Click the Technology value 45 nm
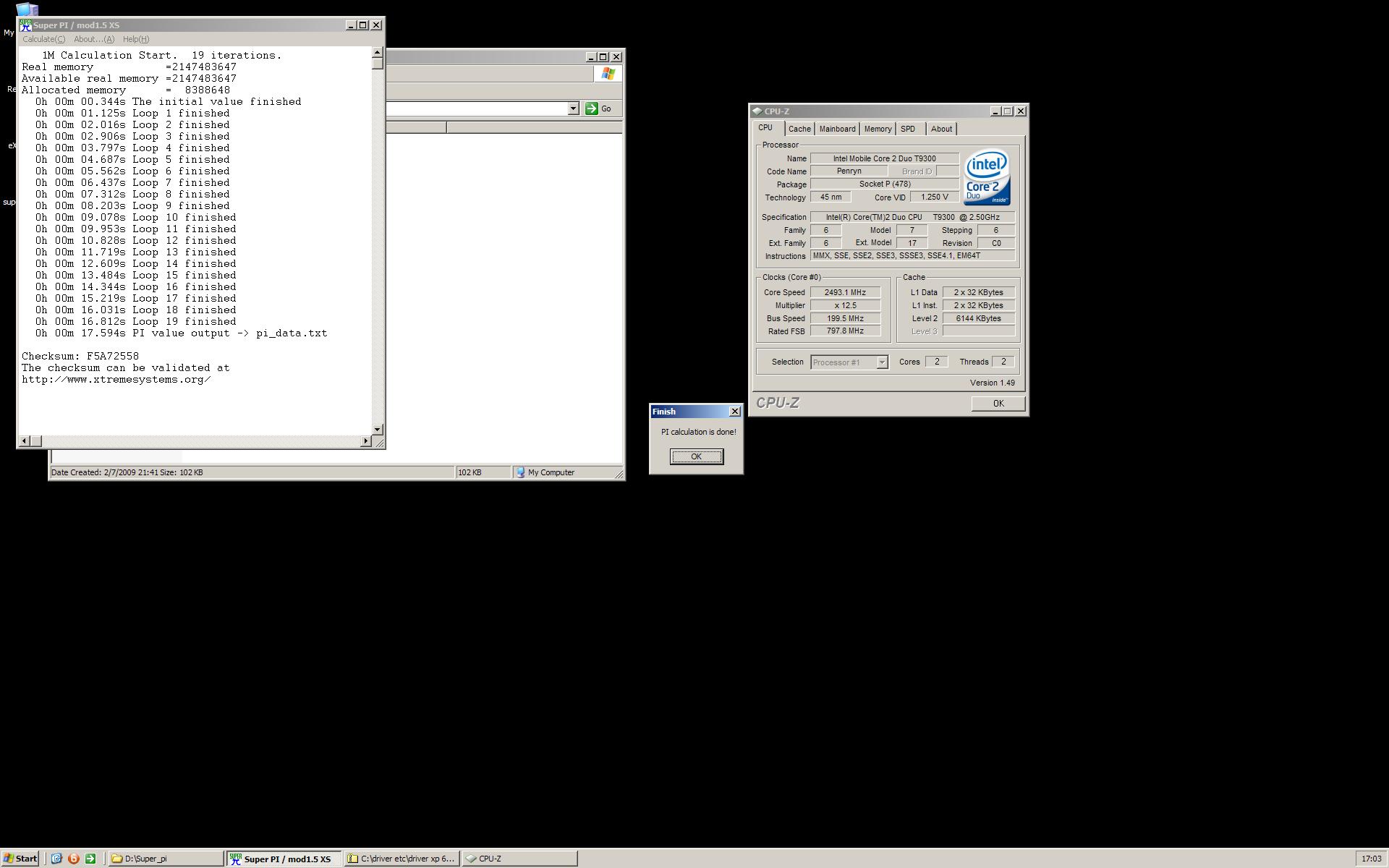This screenshot has height=868, width=1389. (831, 197)
